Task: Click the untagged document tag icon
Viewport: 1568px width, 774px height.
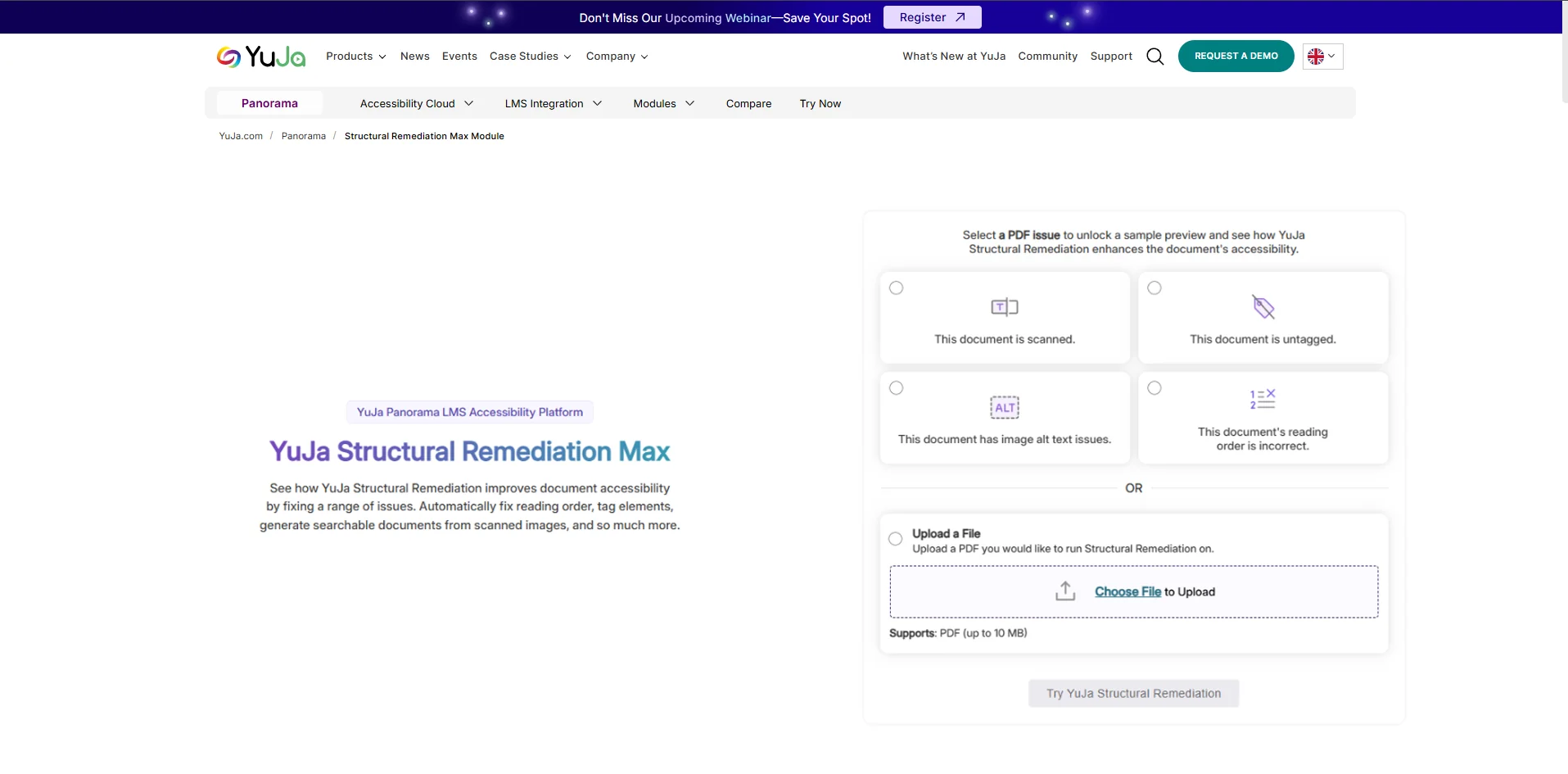Action: [1263, 307]
